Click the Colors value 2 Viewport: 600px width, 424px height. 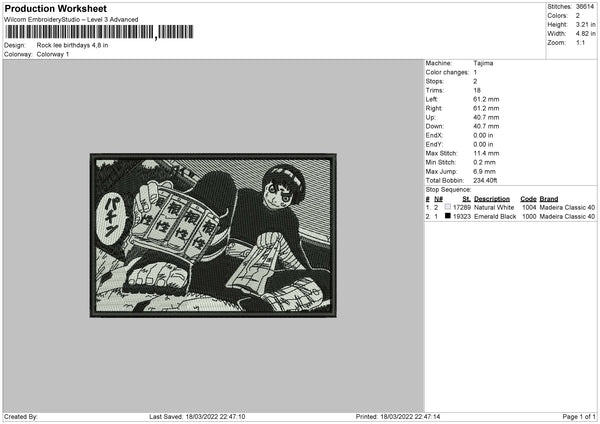577,16
